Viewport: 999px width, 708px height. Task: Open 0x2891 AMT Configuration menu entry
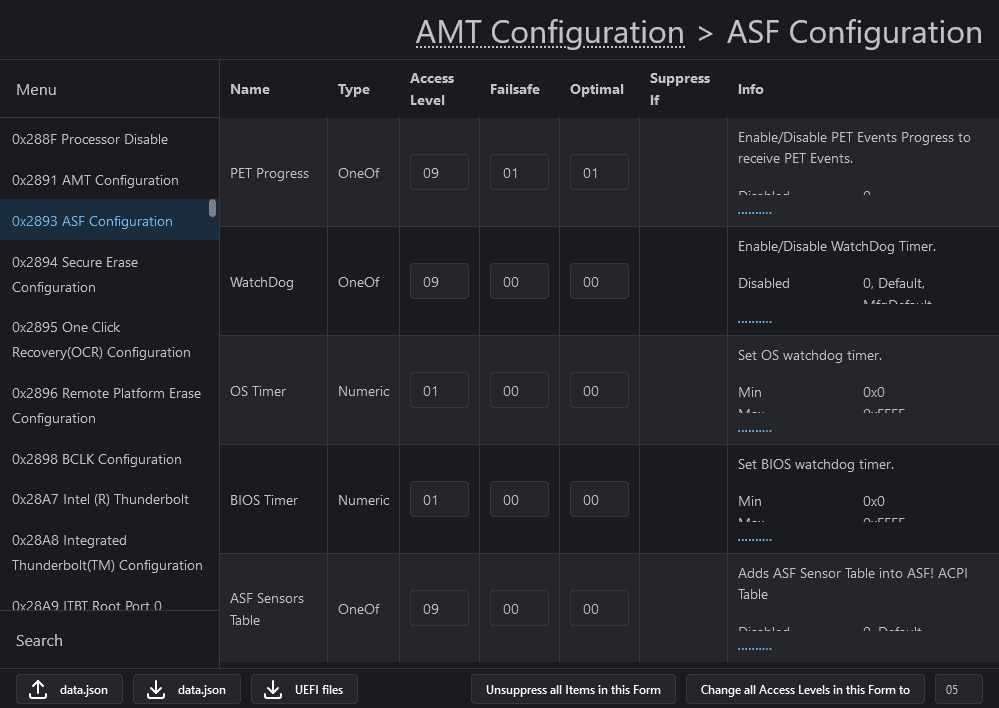tap(95, 180)
